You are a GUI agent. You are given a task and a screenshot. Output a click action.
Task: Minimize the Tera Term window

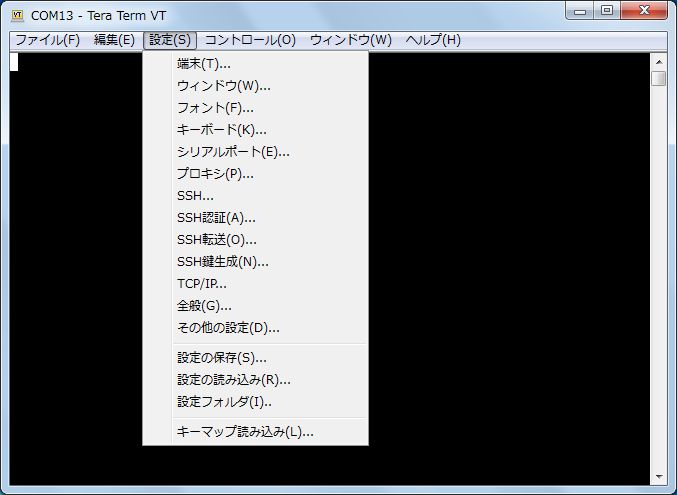click(580, 11)
